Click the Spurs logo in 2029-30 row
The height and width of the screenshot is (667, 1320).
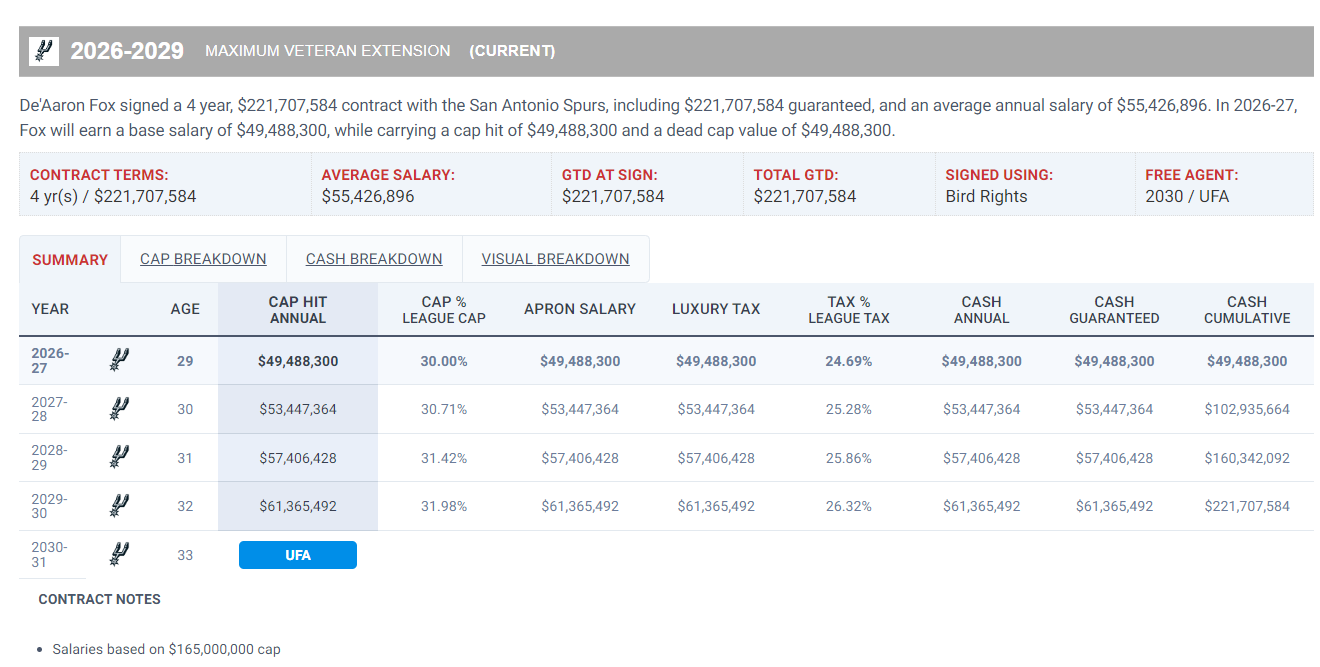(x=119, y=506)
